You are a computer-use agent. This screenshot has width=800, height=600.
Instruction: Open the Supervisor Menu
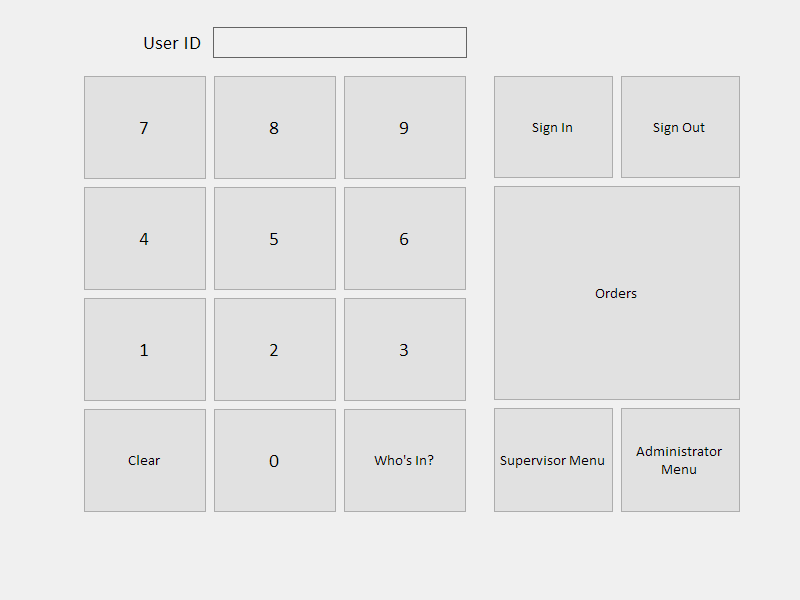[x=552, y=461]
